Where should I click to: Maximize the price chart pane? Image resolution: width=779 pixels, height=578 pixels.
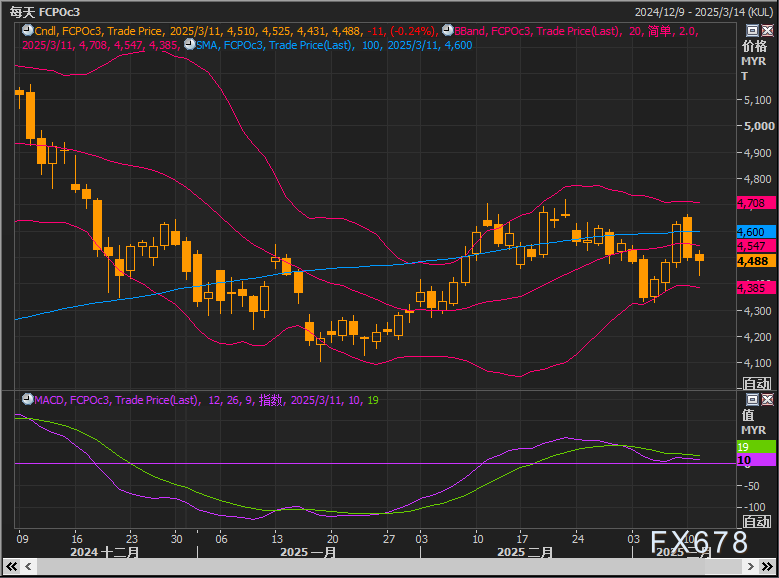[x=751, y=31]
